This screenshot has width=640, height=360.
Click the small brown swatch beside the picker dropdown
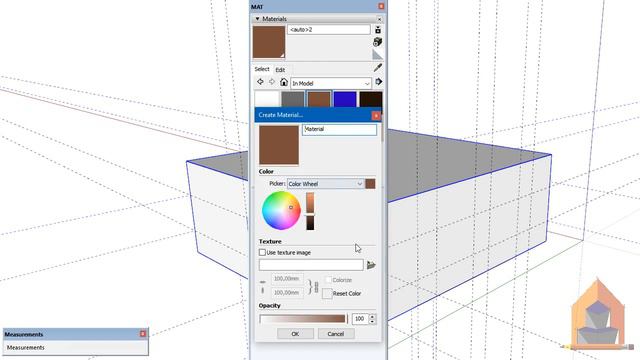tap(370, 184)
